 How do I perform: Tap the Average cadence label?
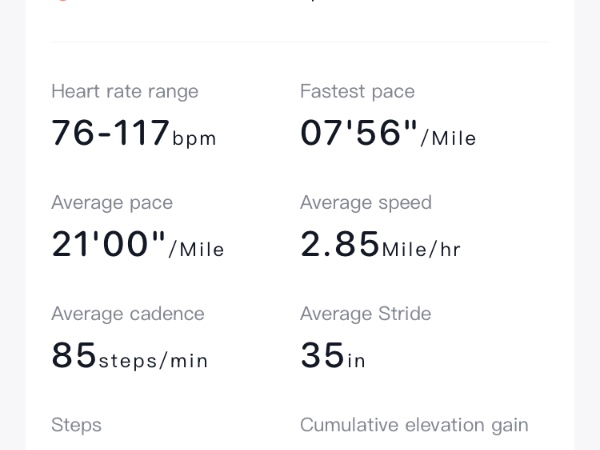128,314
